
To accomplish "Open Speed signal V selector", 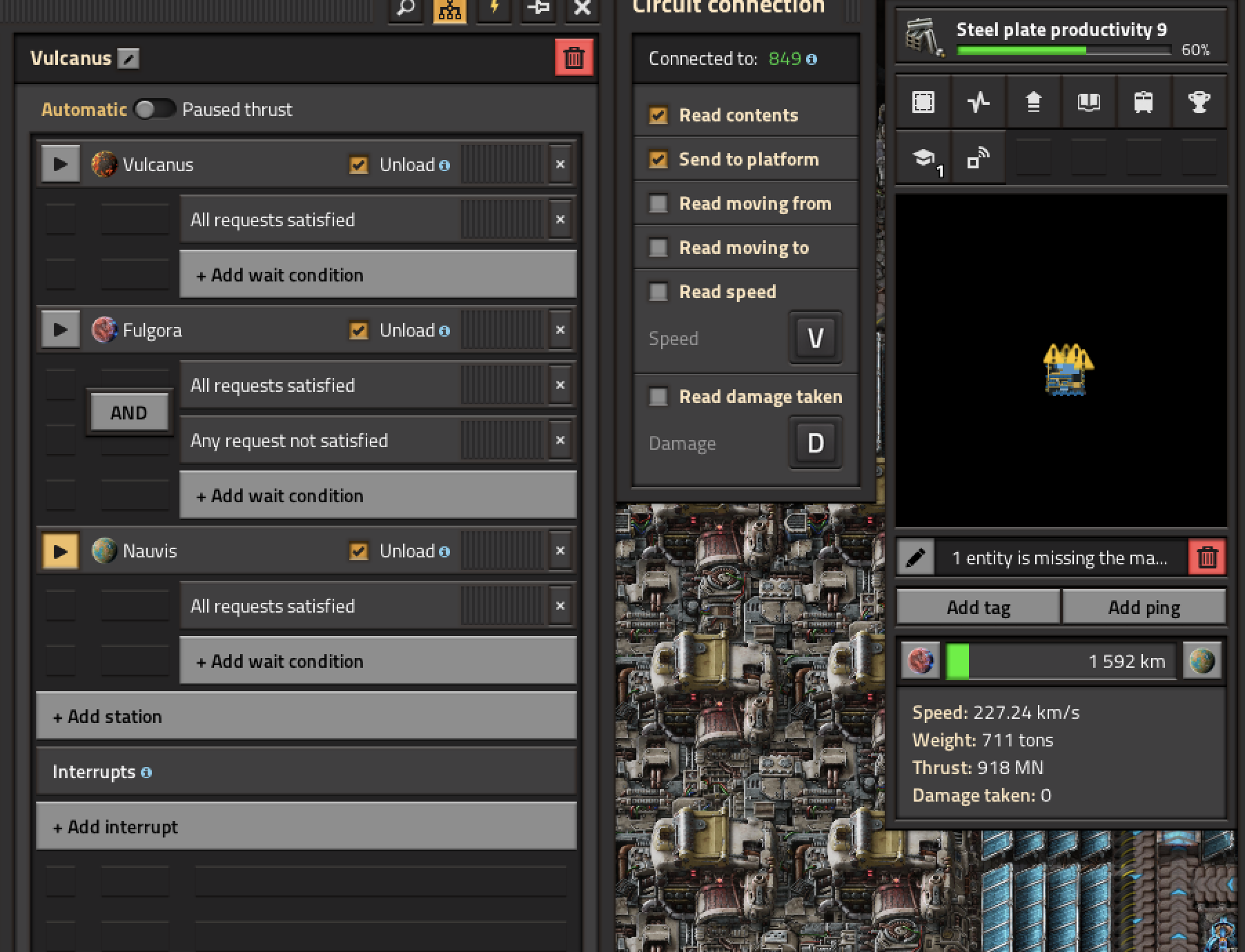I will pyautogui.click(x=815, y=338).
